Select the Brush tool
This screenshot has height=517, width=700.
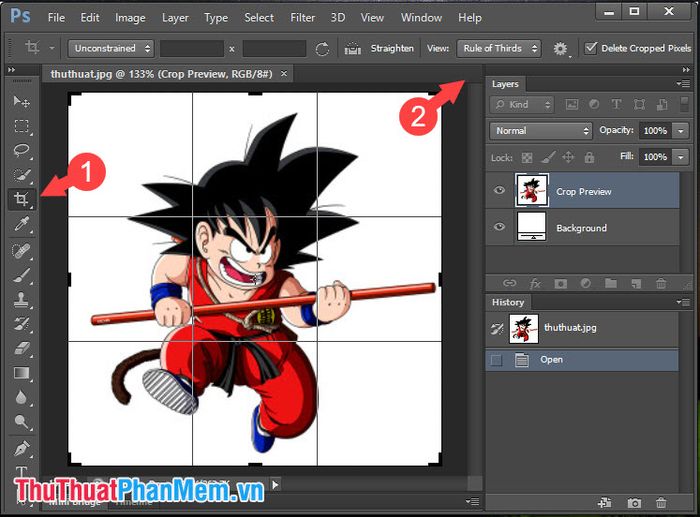21,275
